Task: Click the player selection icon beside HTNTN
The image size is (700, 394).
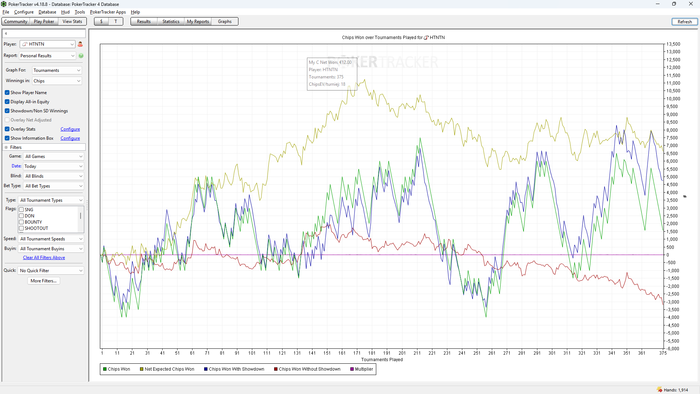Action: coord(80,44)
